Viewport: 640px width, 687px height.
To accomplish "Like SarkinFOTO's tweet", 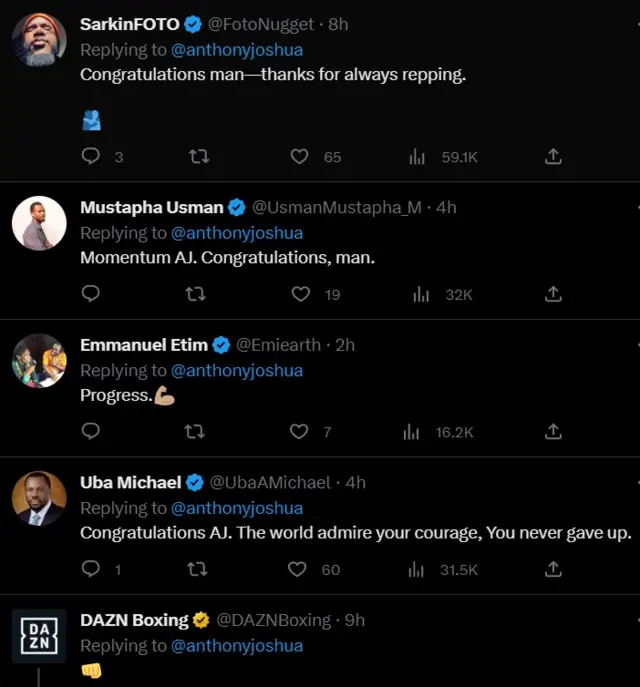I will (299, 157).
